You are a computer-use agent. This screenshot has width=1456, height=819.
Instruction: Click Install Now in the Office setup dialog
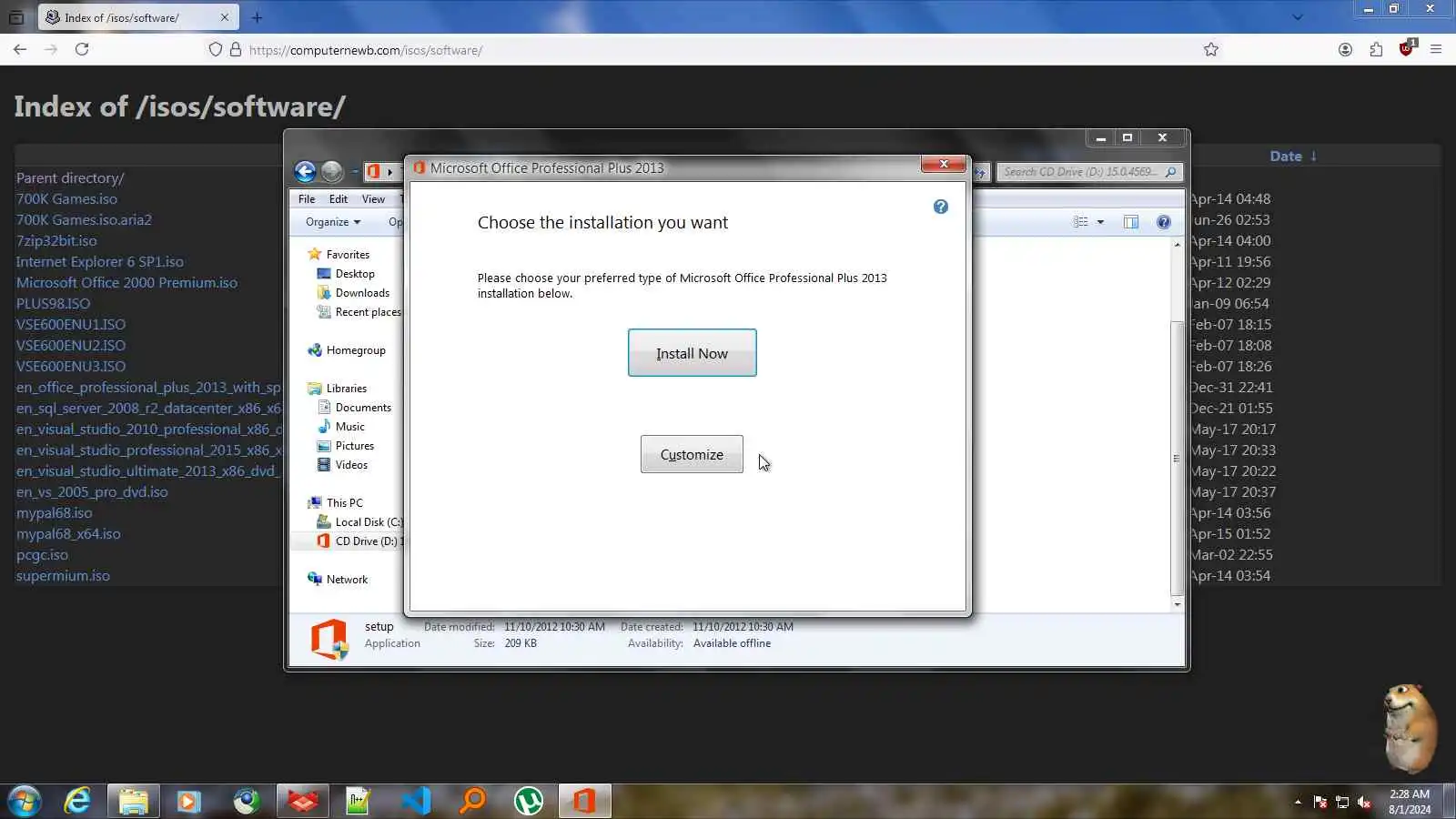coord(692,353)
